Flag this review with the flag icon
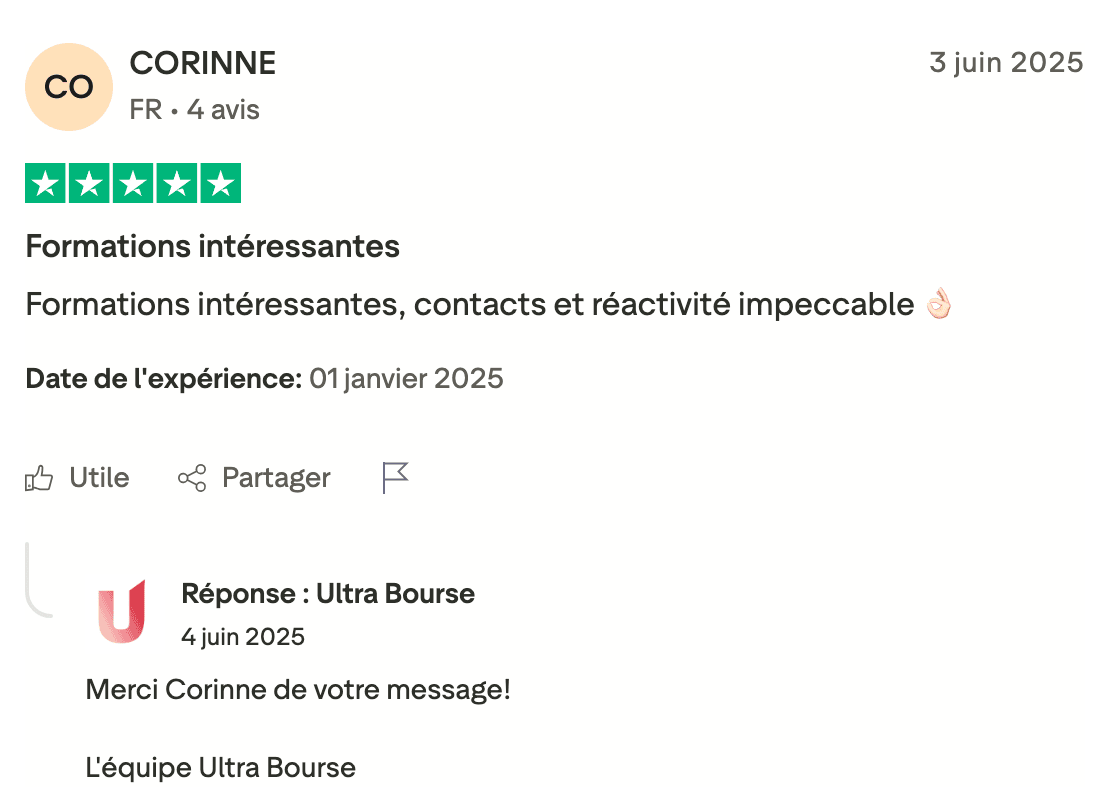The height and width of the screenshot is (804, 1112). [x=396, y=478]
